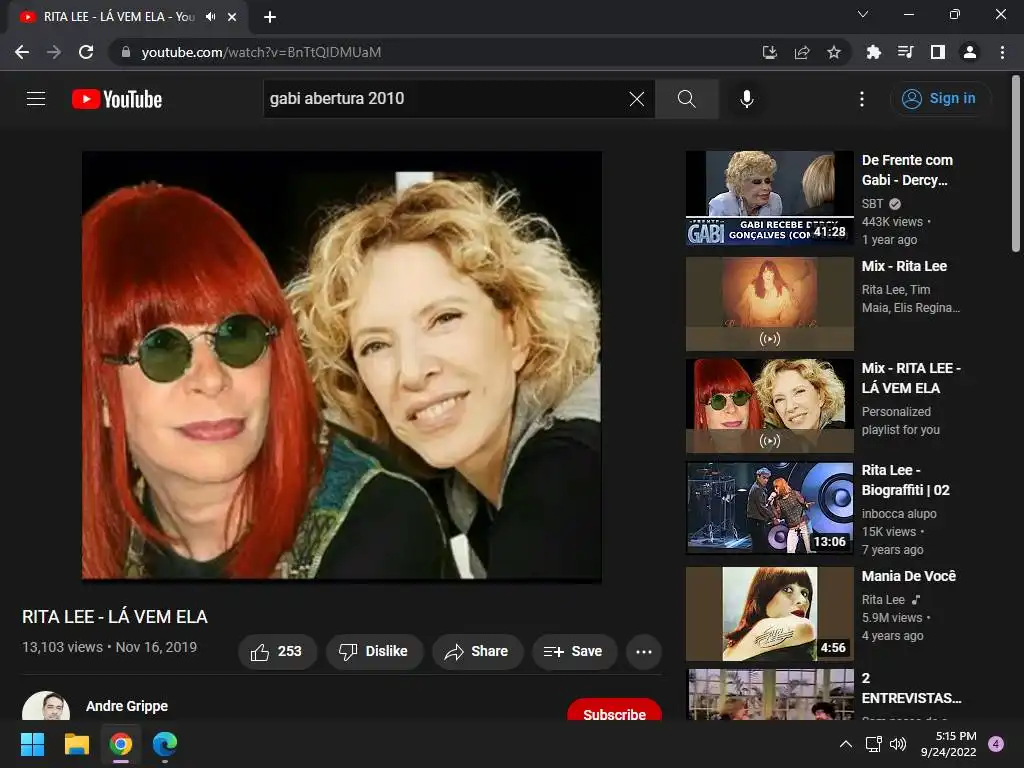Screen dimensions: 1024x768
Task: Open more actions ellipsis below video
Action: [x=644, y=651]
